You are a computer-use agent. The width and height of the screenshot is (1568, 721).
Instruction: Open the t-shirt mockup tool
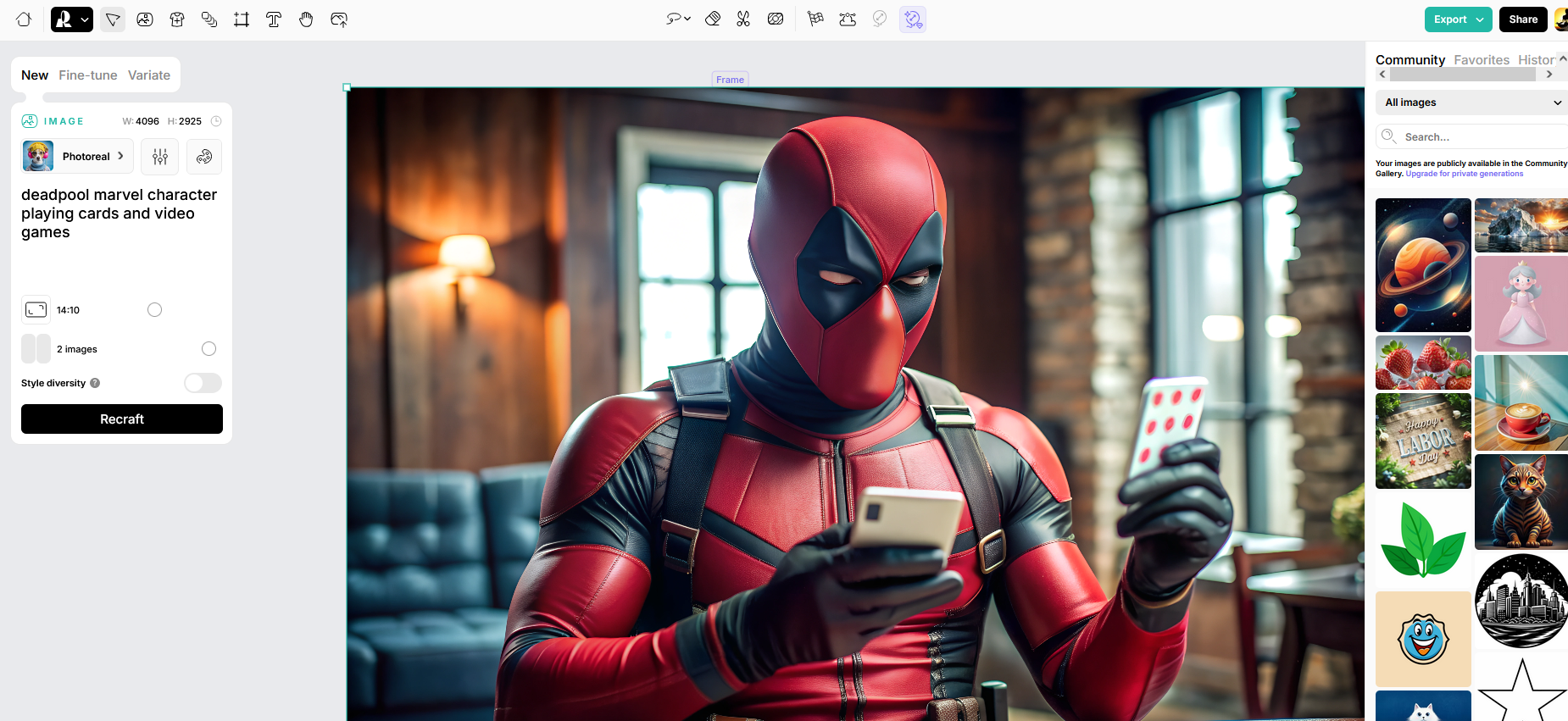[177, 19]
